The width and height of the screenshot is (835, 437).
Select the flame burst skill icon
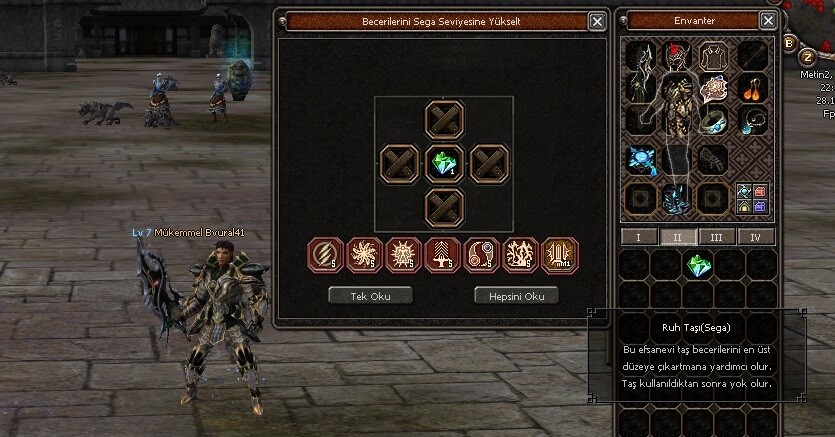tap(520, 255)
